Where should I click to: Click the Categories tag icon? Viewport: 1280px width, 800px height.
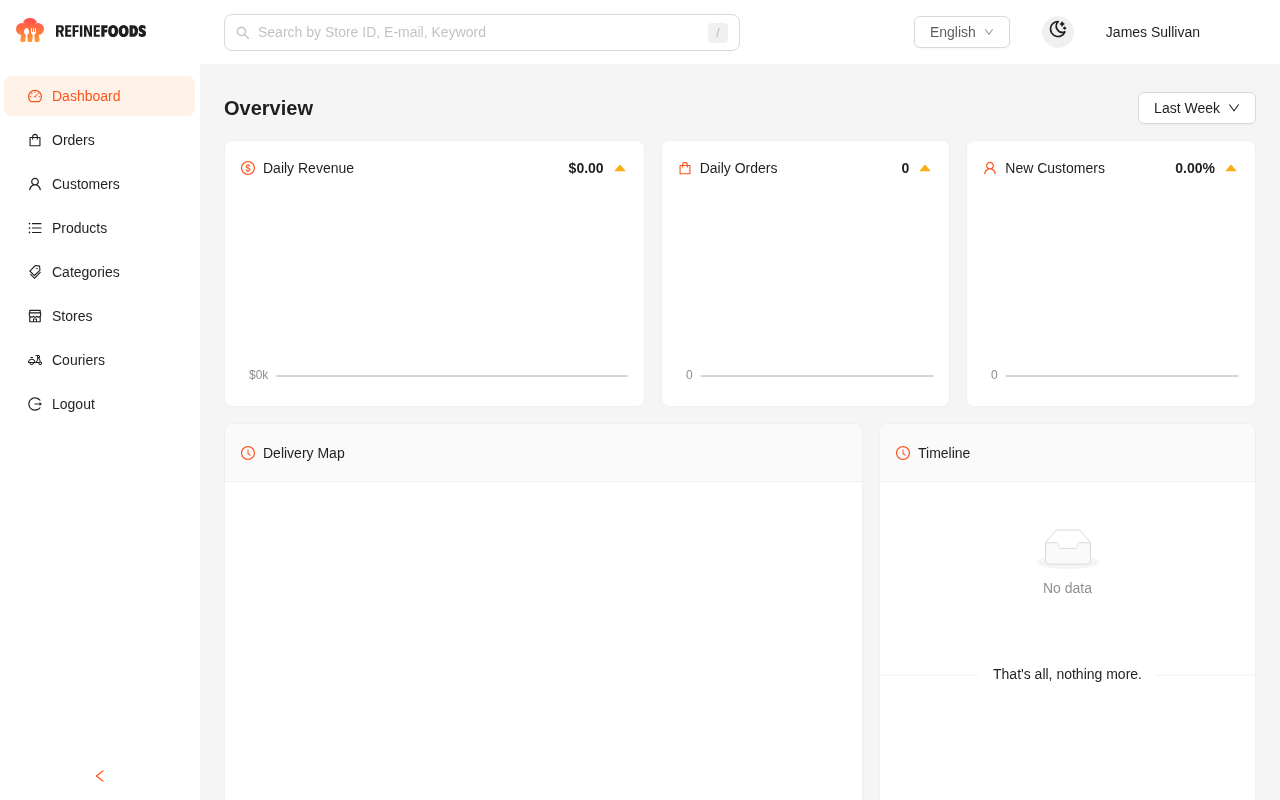pos(35,272)
